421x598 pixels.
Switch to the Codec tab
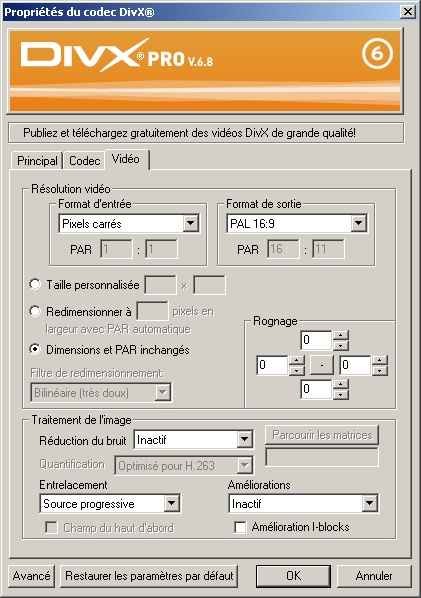[84, 161]
